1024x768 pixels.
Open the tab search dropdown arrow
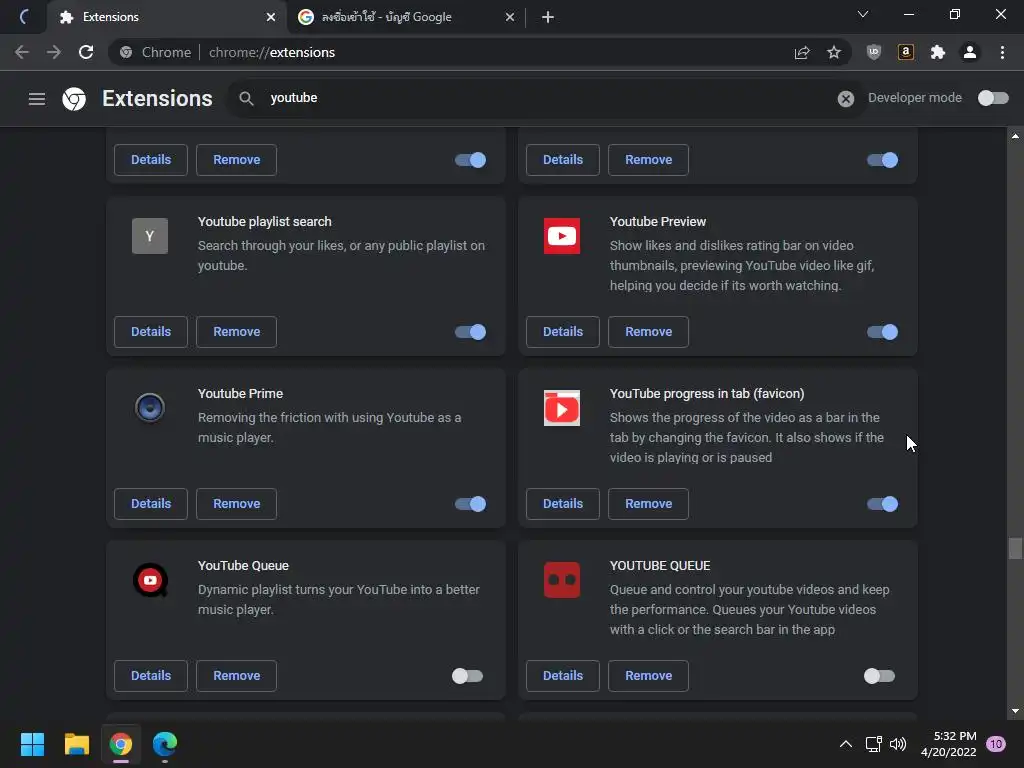(863, 14)
